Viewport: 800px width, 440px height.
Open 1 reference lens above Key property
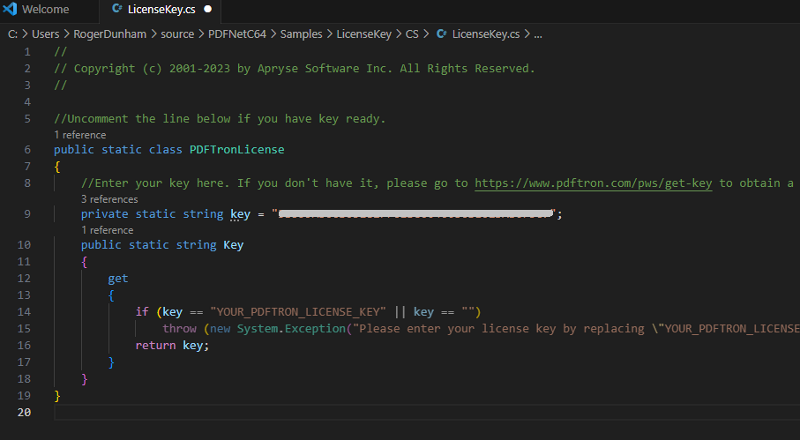point(107,230)
